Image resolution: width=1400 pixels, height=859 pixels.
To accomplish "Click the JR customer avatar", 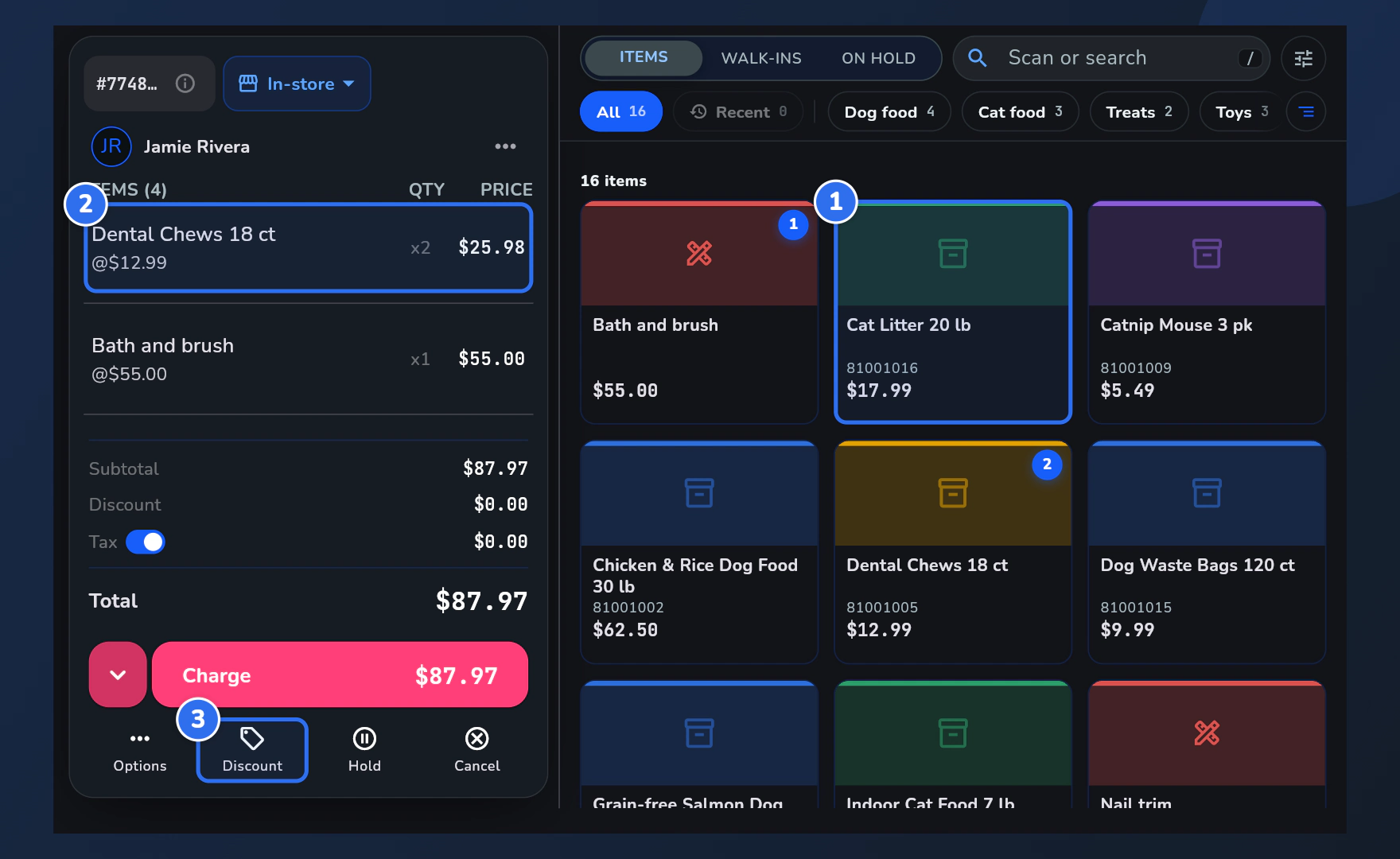I will (x=111, y=146).
